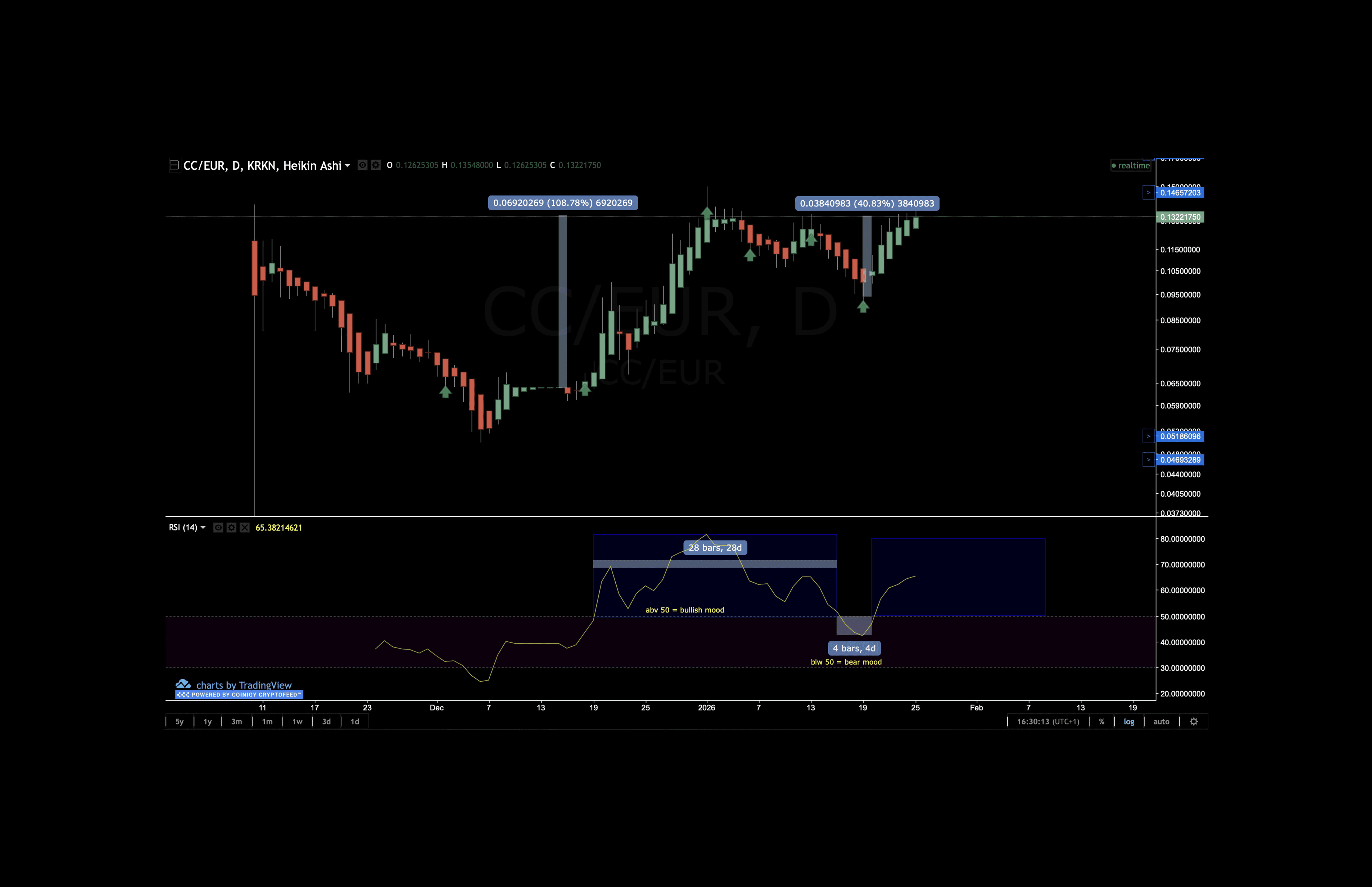Click arrow beside 0.05186096 price label
Screen dimensions: 1372x887
[1148, 436]
